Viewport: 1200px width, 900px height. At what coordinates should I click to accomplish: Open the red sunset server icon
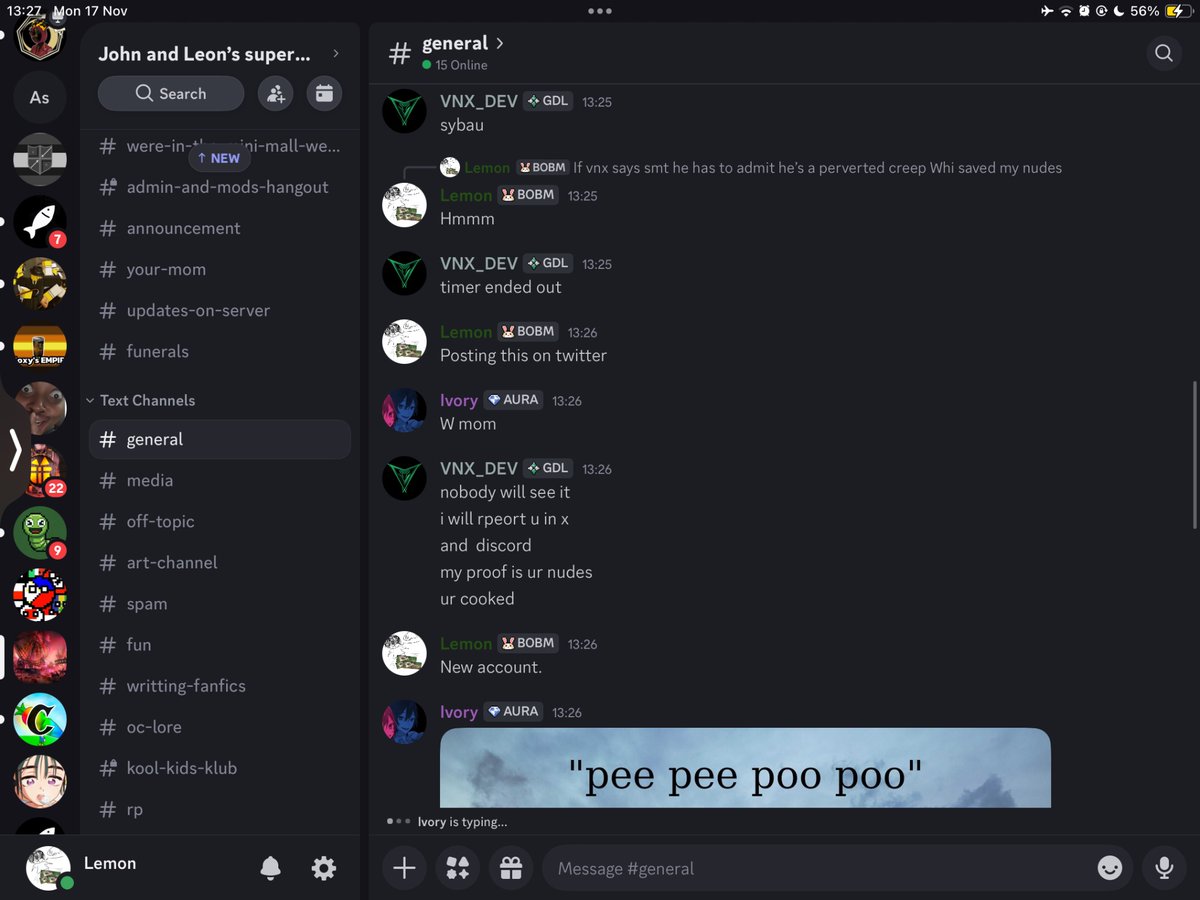coord(40,657)
